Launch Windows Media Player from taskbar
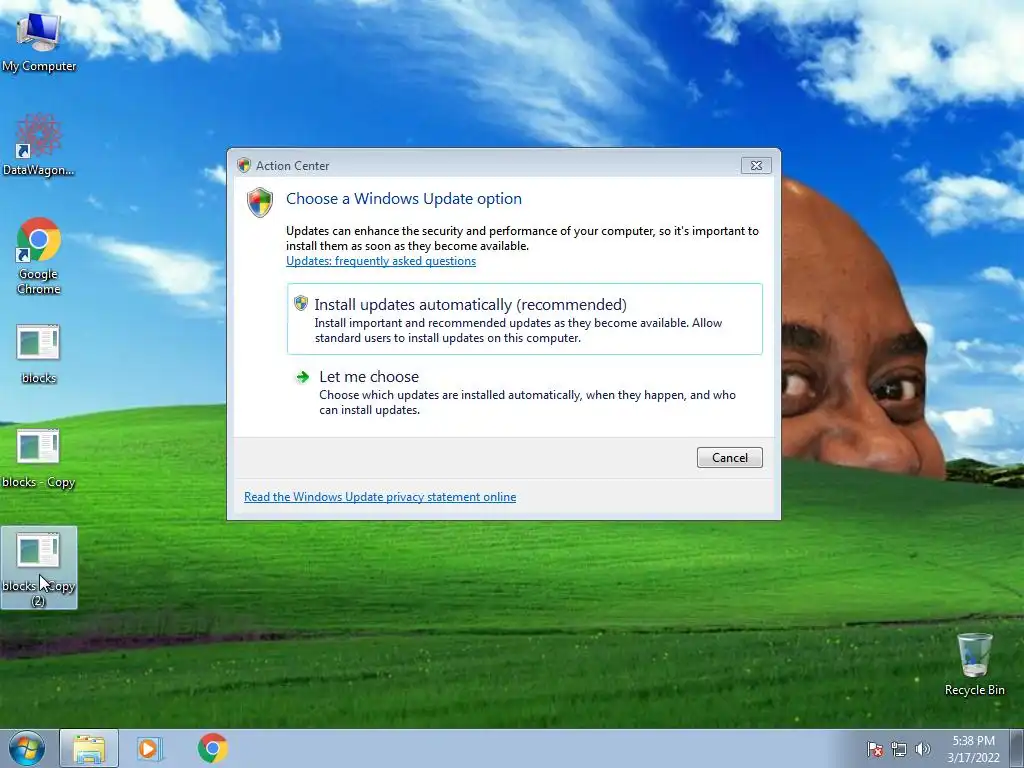Screen dimensions: 1024x768 coord(148,749)
